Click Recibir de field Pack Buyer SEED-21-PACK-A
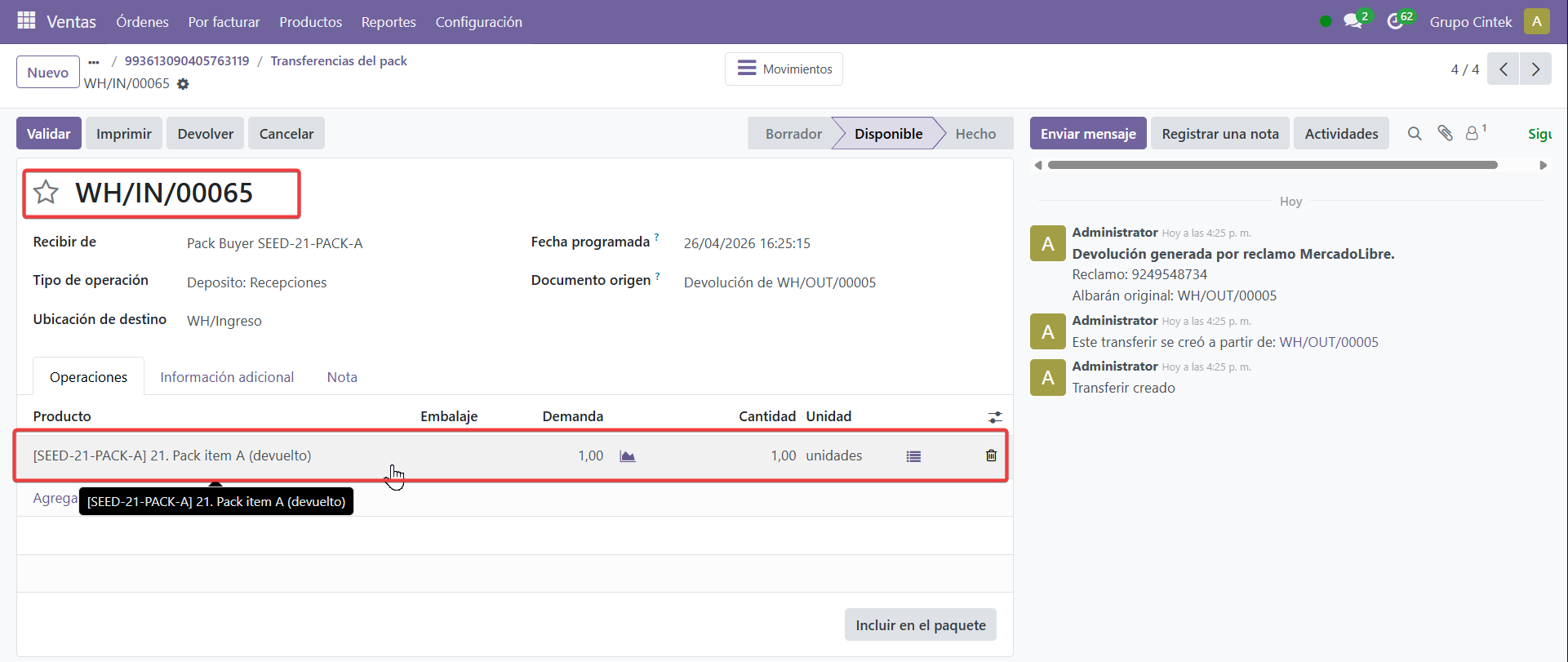Screen dimensions: 1568x662 [x=274, y=243]
